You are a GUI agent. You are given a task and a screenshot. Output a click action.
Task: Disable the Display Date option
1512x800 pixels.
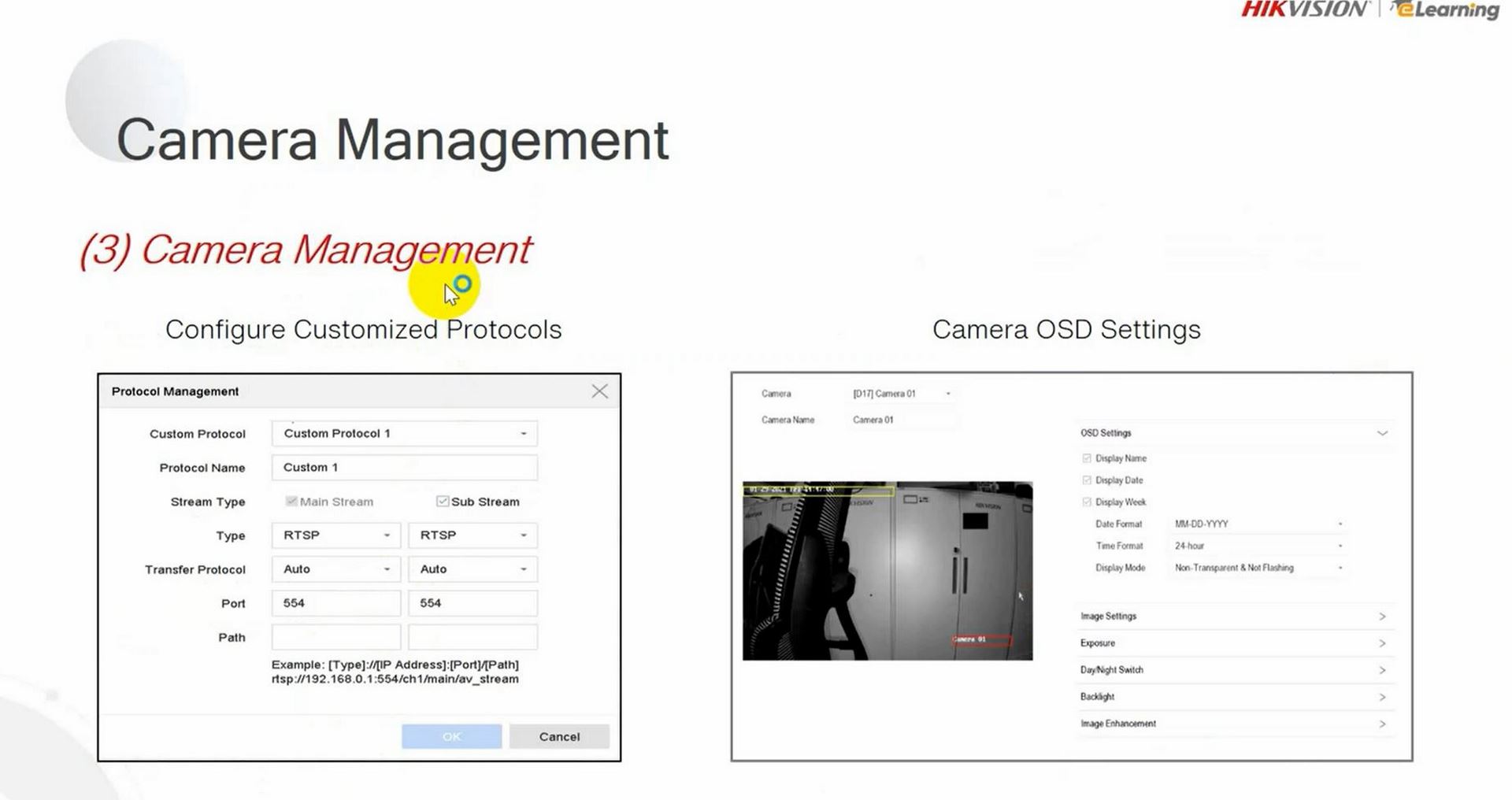tap(1087, 480)
